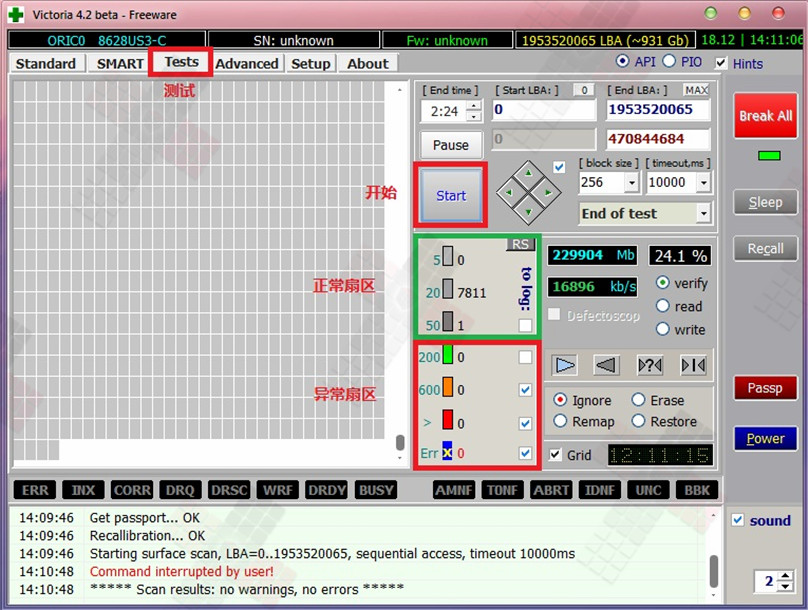Image resolution: width=808 pixels, height=610 pixels.
Task: Click the reverse scan direction icon
Action: tap(607, 365)
